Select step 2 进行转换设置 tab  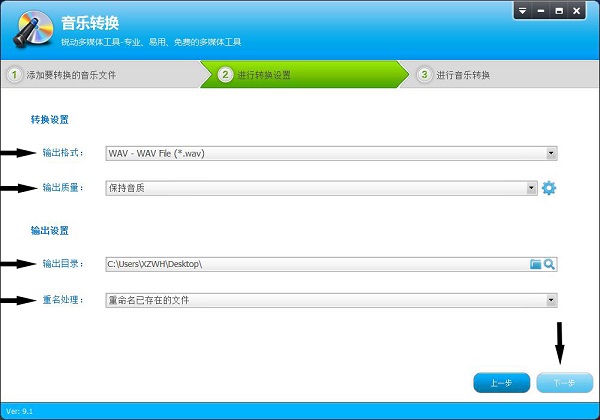pos(304,74)
